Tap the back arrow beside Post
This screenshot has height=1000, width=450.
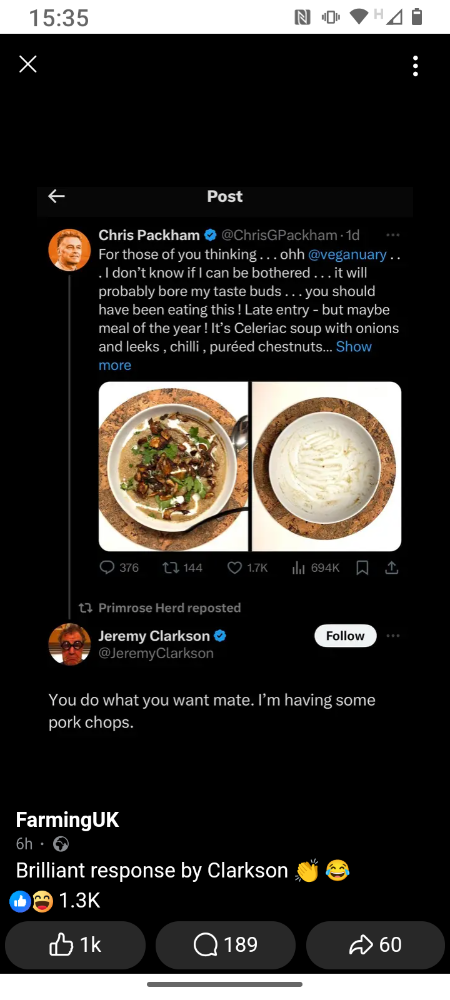point(57,196)
